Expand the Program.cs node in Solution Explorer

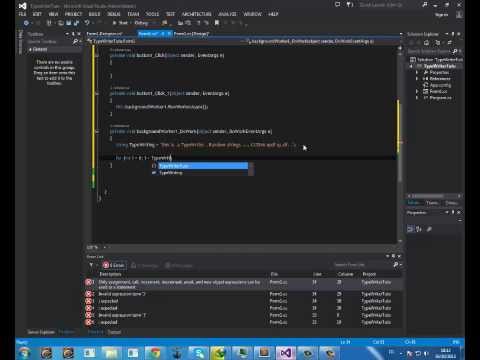click(417, 98)
